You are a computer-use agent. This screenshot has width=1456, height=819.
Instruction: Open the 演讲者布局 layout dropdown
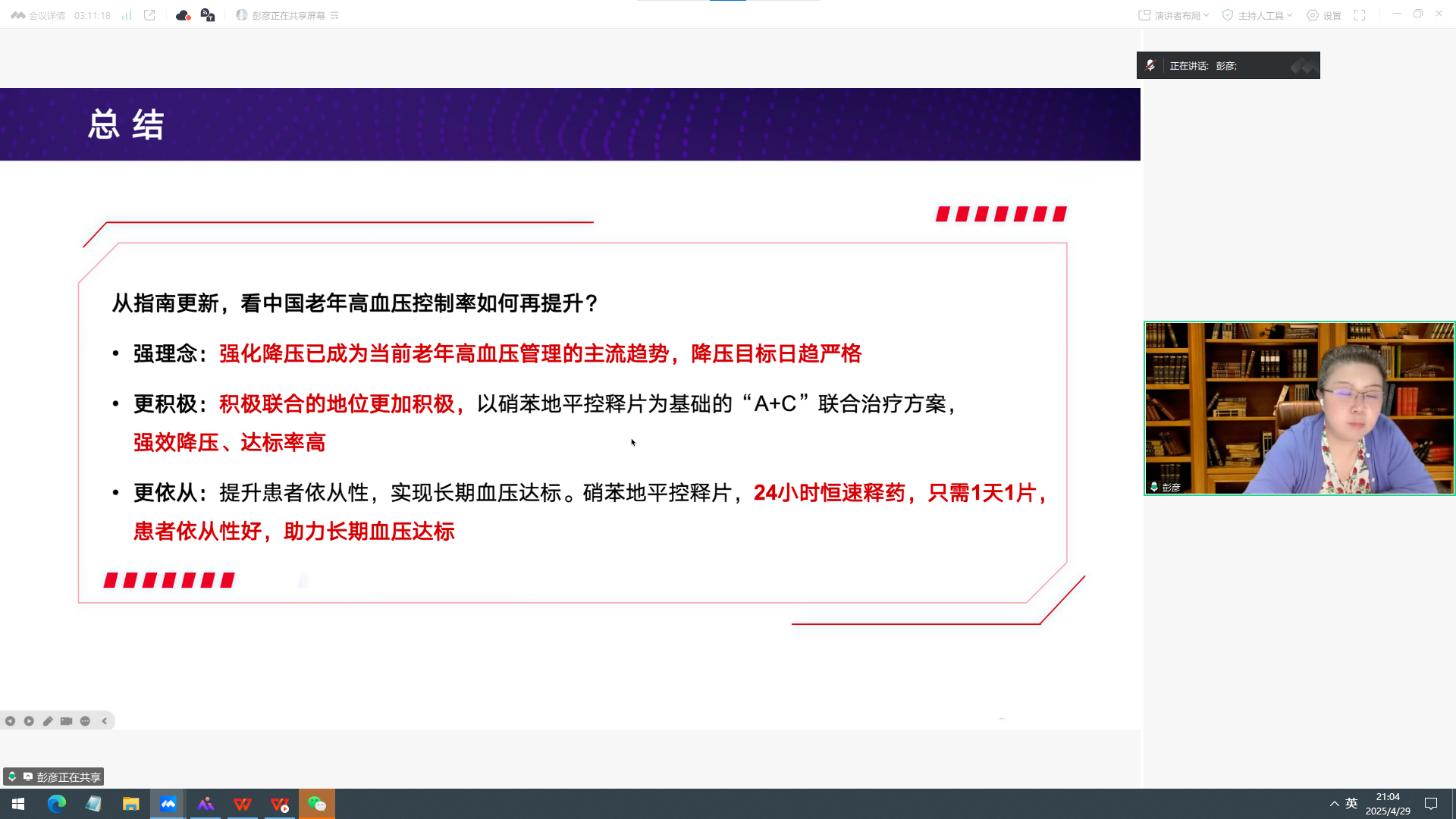click(1174, 15)
